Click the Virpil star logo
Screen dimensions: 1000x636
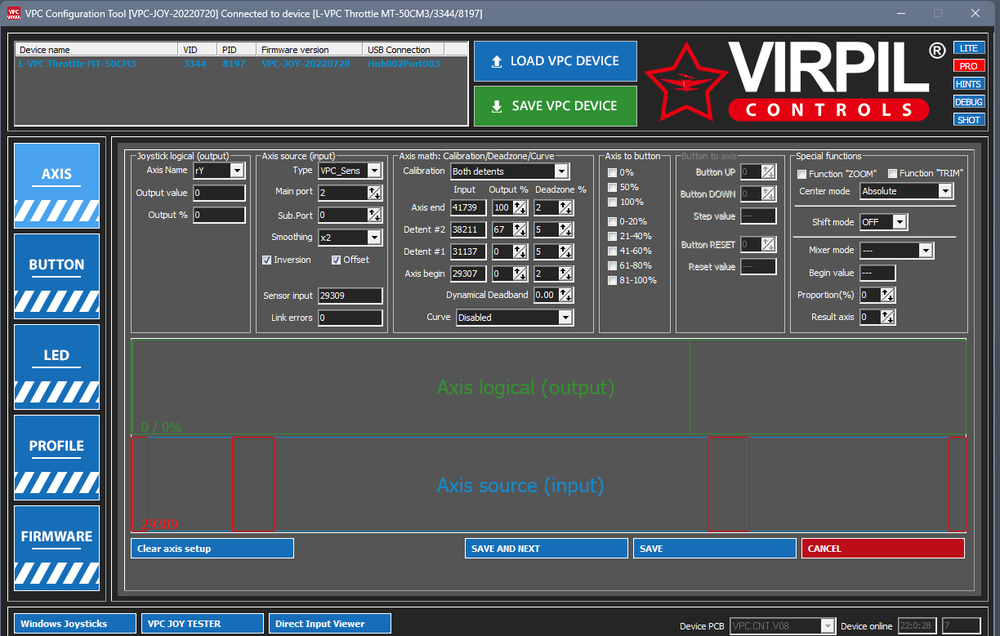(686, 83)
